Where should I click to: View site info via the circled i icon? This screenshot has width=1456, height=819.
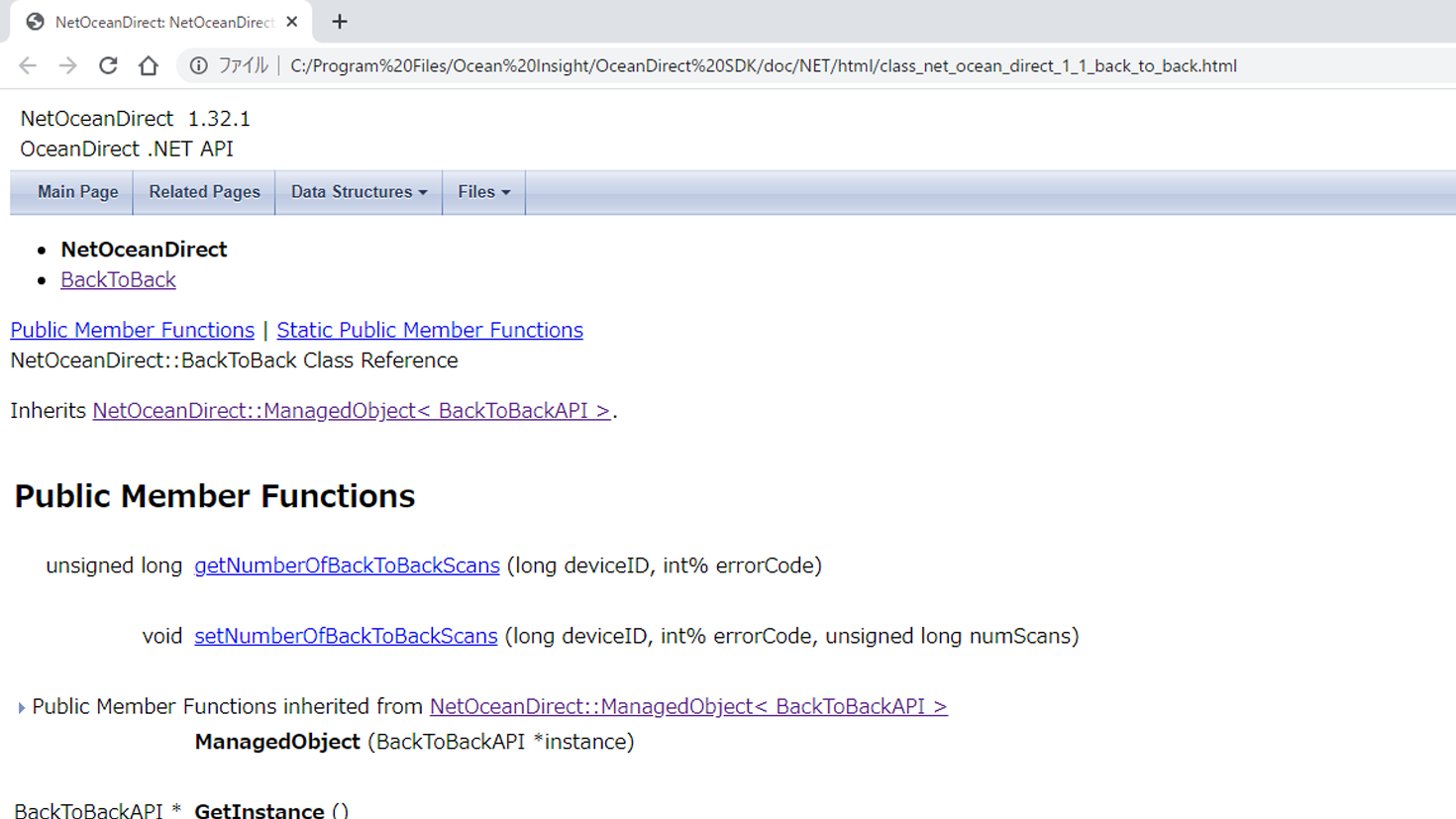coord(199,65)
